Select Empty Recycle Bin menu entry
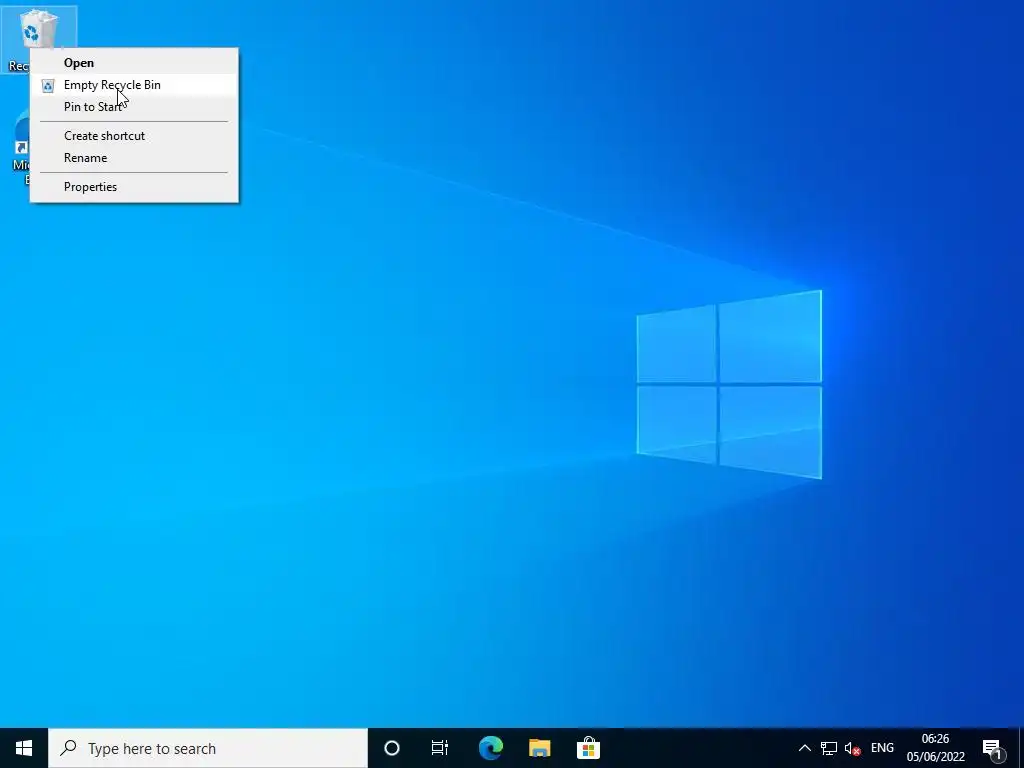 [x=134, y=85]
